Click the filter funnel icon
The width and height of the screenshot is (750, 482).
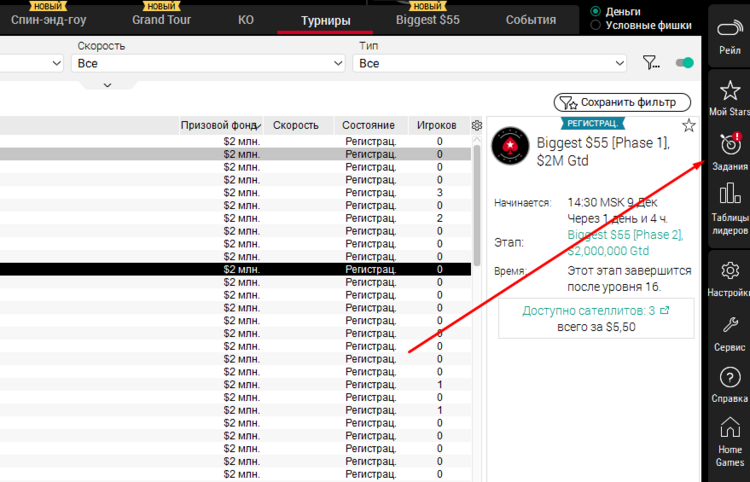click(x=651, y=63)
